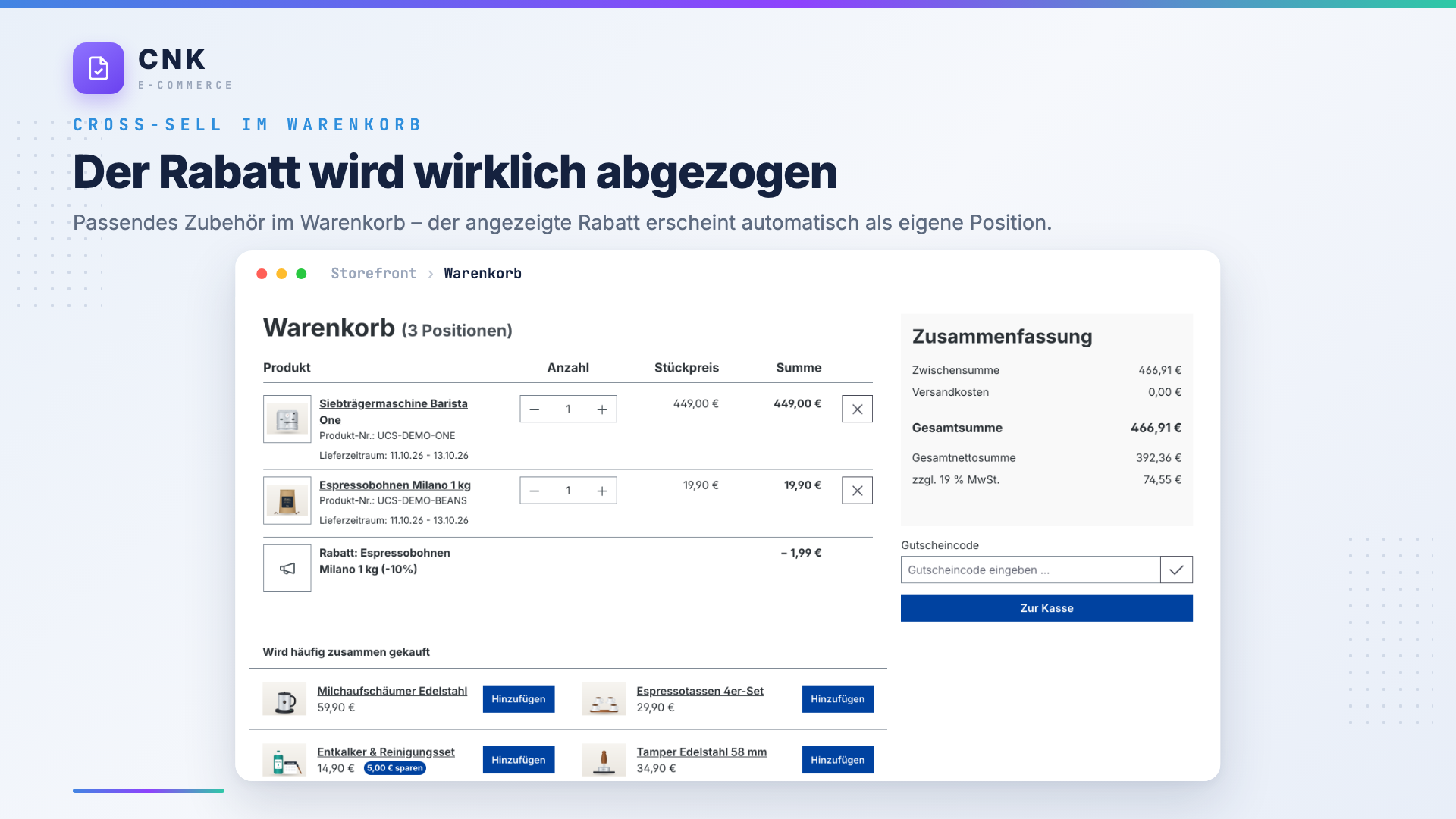
Task: Open Milchaufschäumer Edelstahl product link
Action: 392,691
